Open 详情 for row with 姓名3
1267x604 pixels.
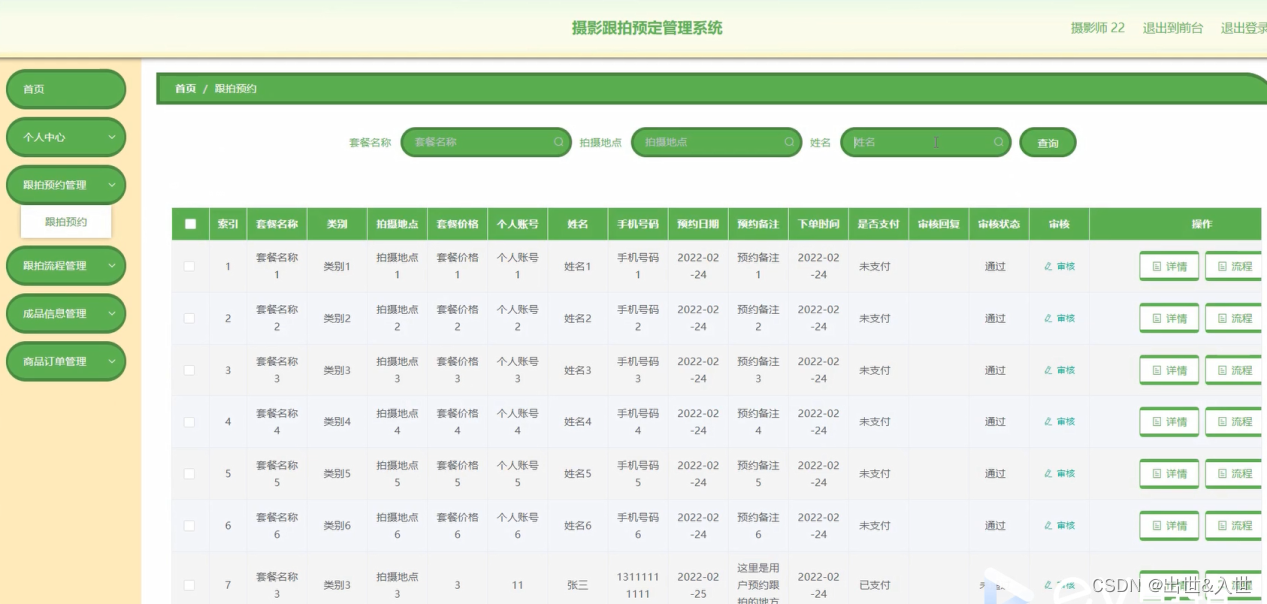1169,370
